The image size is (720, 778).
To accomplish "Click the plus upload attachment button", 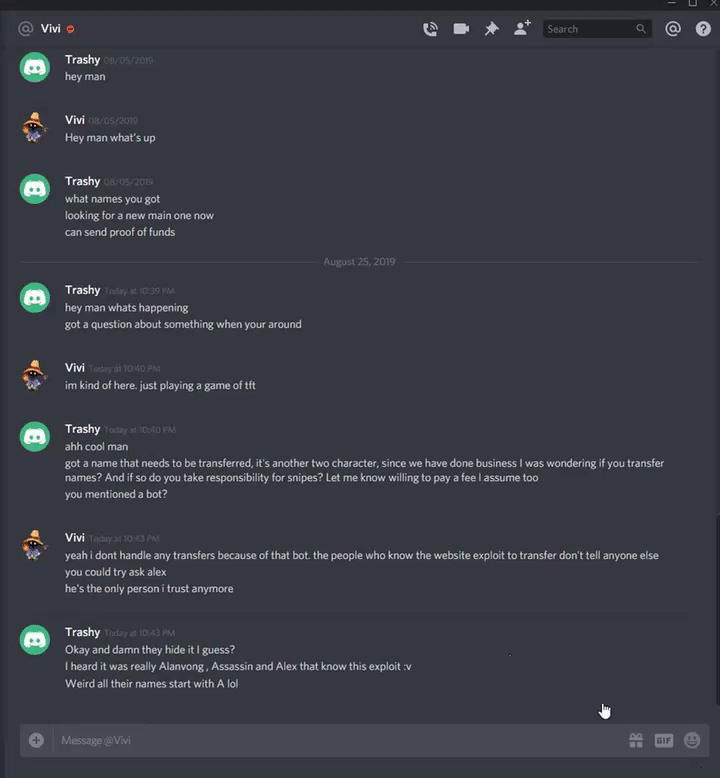I will 36,740.
